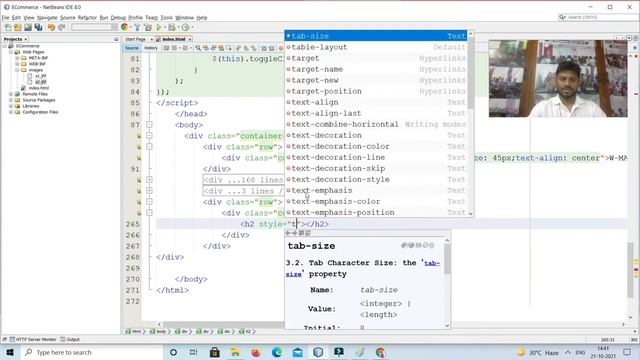Click the Chrome browser selector icon
This screenshot has width=640, height=360.
[124, 27]
